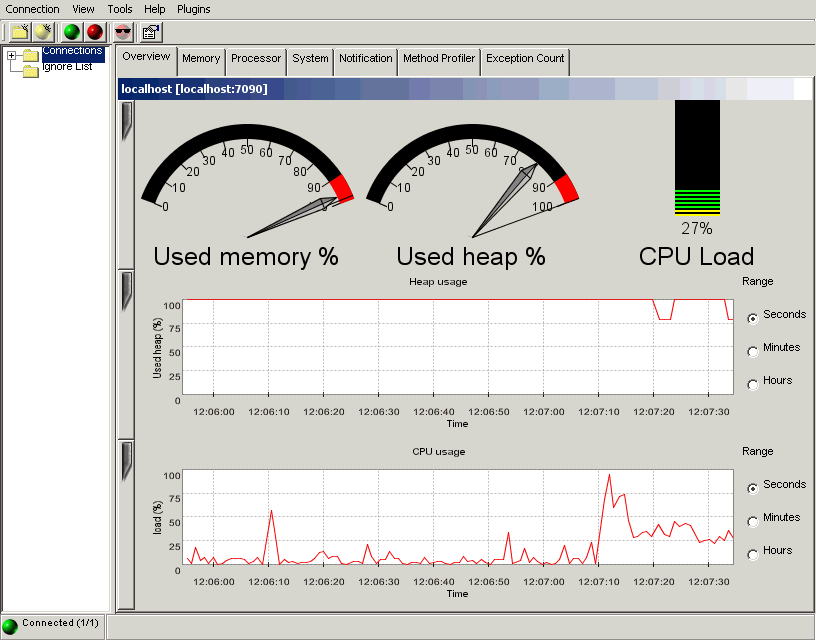Click the localhost:7090 title header bar
This screenshot has height=641, width=816.
pyautogui.click(x=465, y=89)
